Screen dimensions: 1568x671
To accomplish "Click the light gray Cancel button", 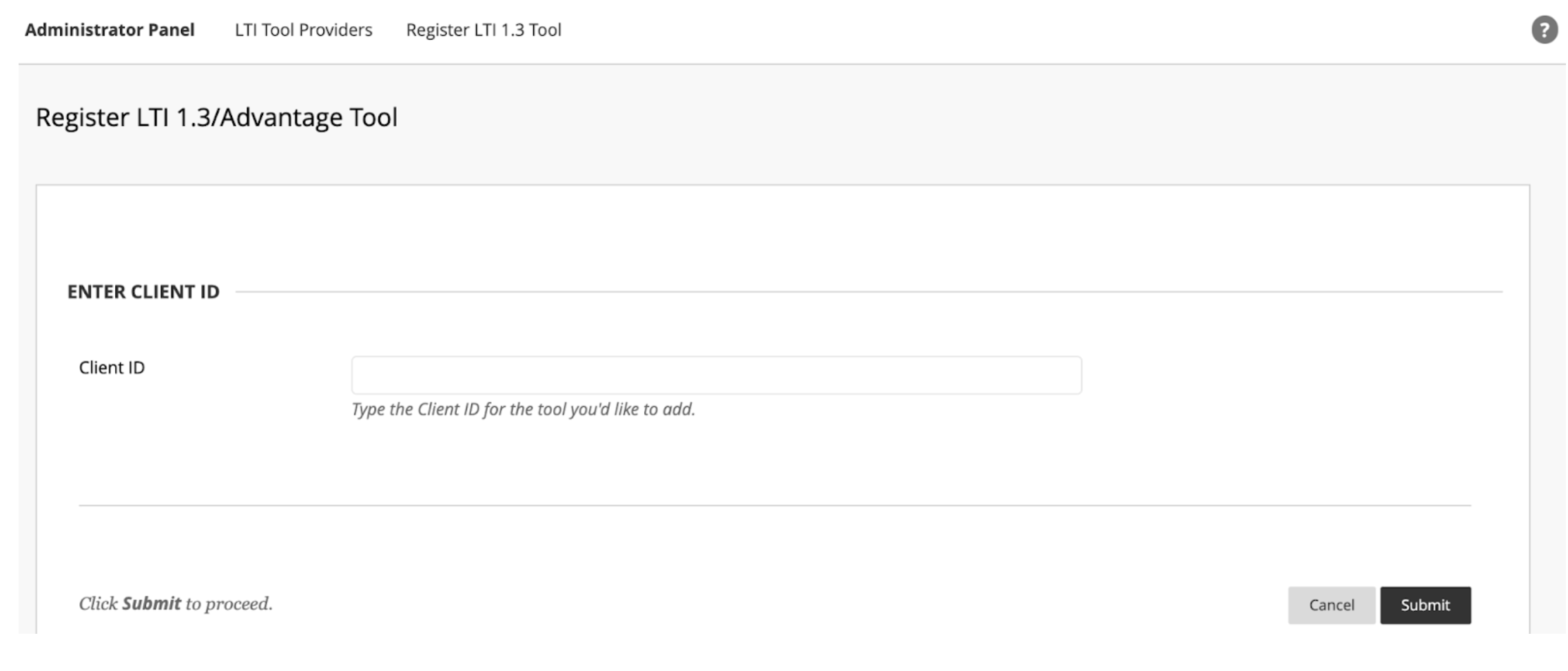I will [1331, 605].
